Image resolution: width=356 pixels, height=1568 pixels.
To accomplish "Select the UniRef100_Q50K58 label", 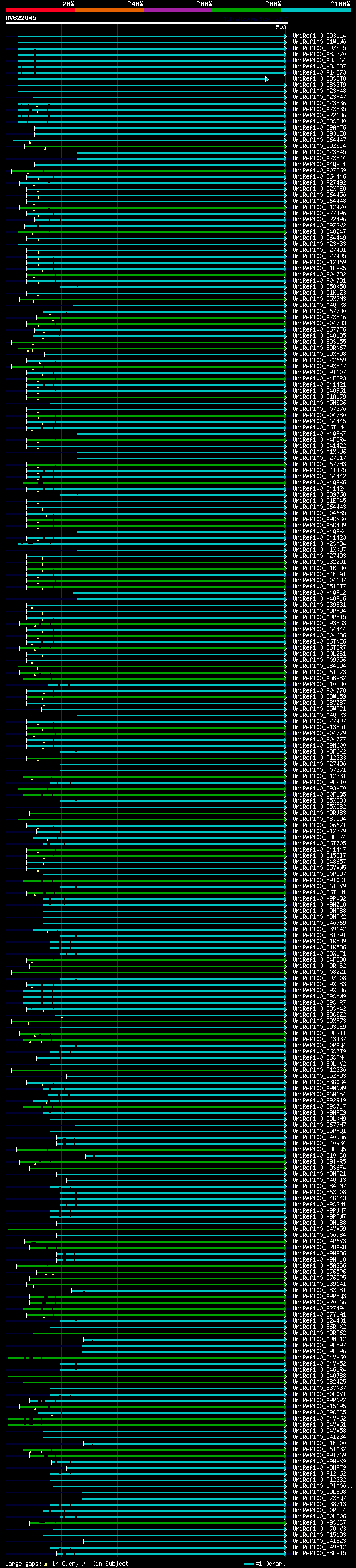I will (x=319, y=286).
